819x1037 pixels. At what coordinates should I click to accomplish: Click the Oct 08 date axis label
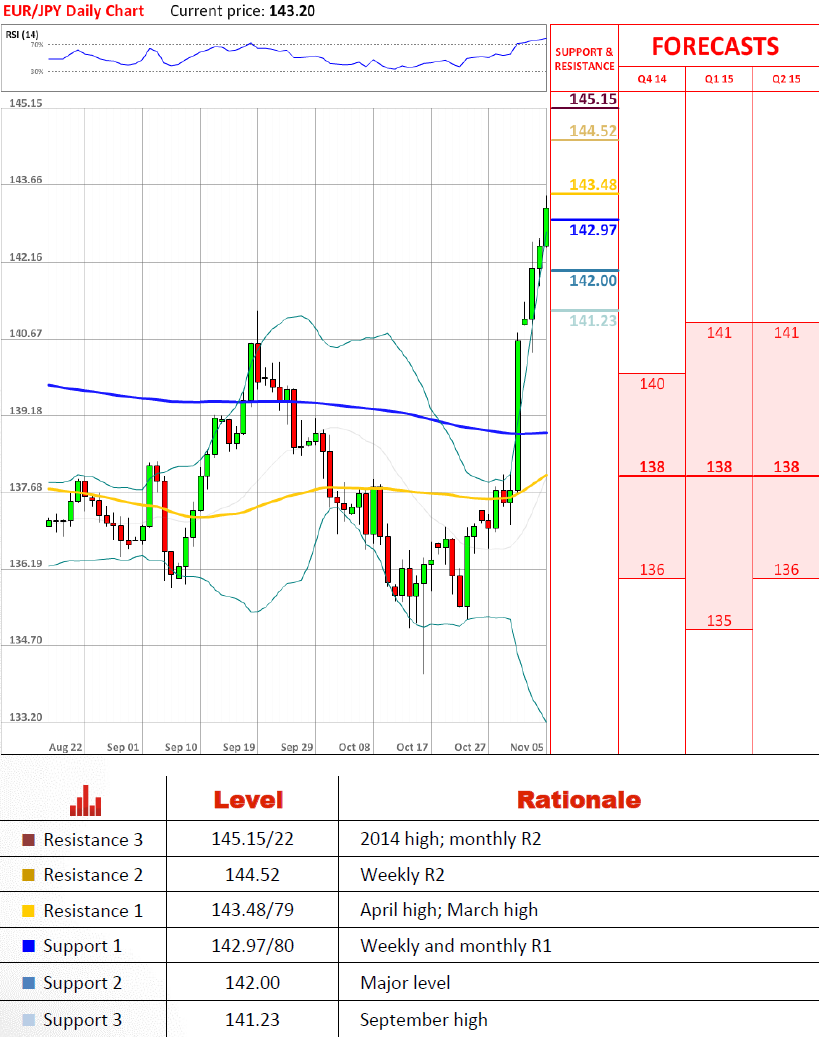pos(355,747)
